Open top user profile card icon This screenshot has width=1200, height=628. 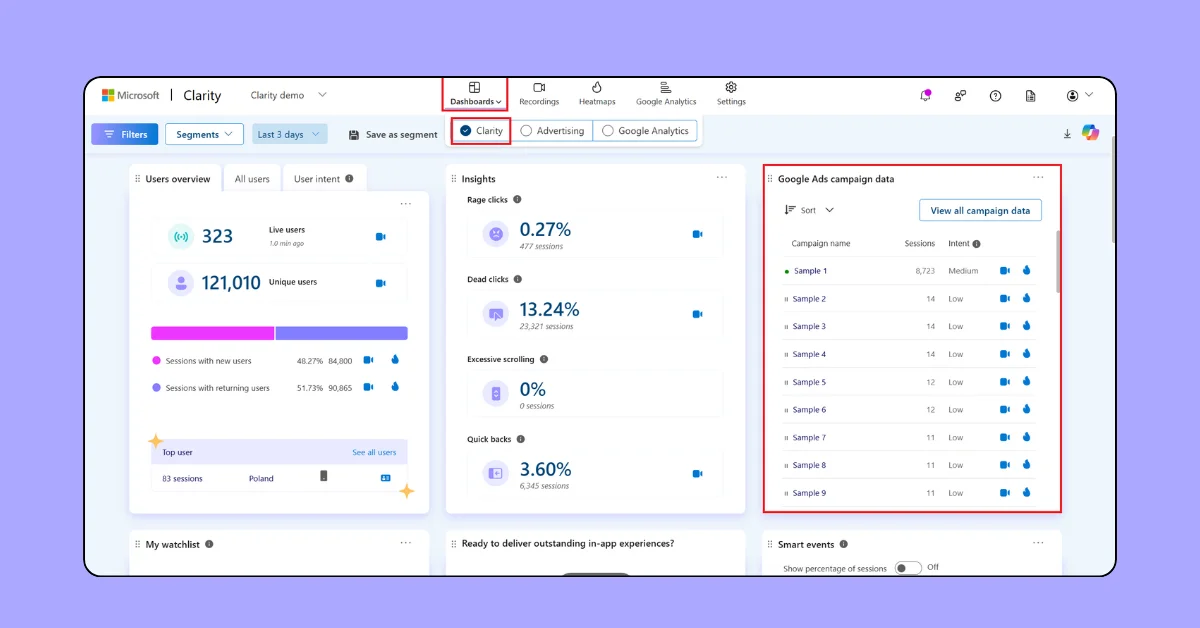(386, 478)
